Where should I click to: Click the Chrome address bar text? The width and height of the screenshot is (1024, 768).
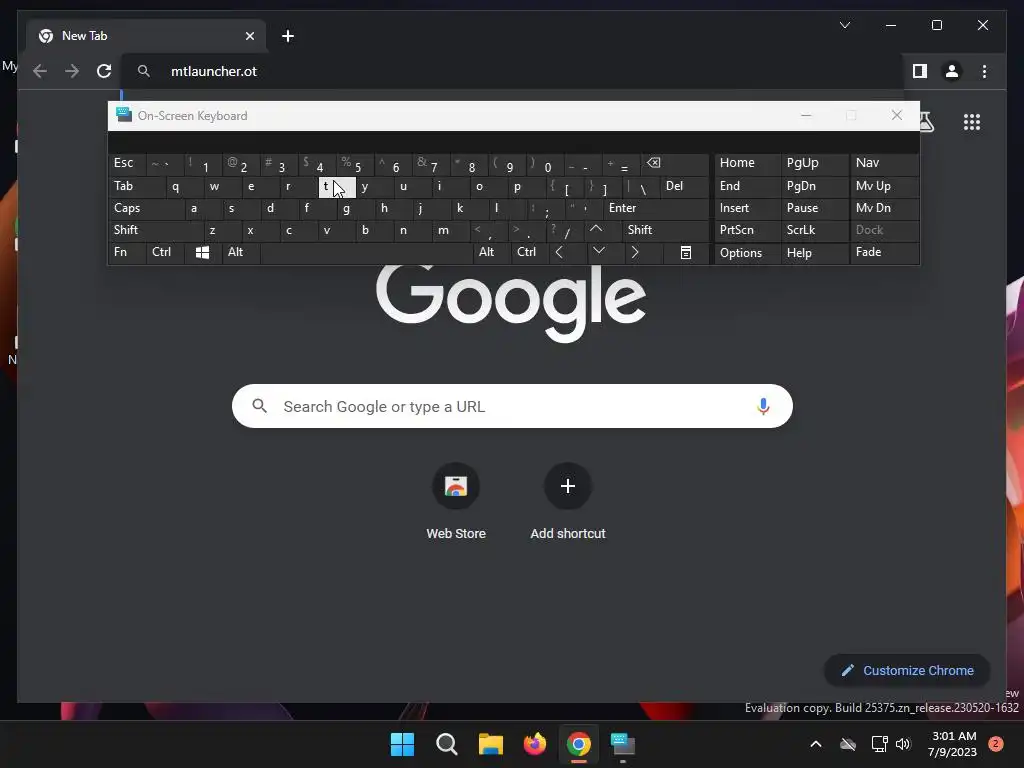(x=214, y=71)
